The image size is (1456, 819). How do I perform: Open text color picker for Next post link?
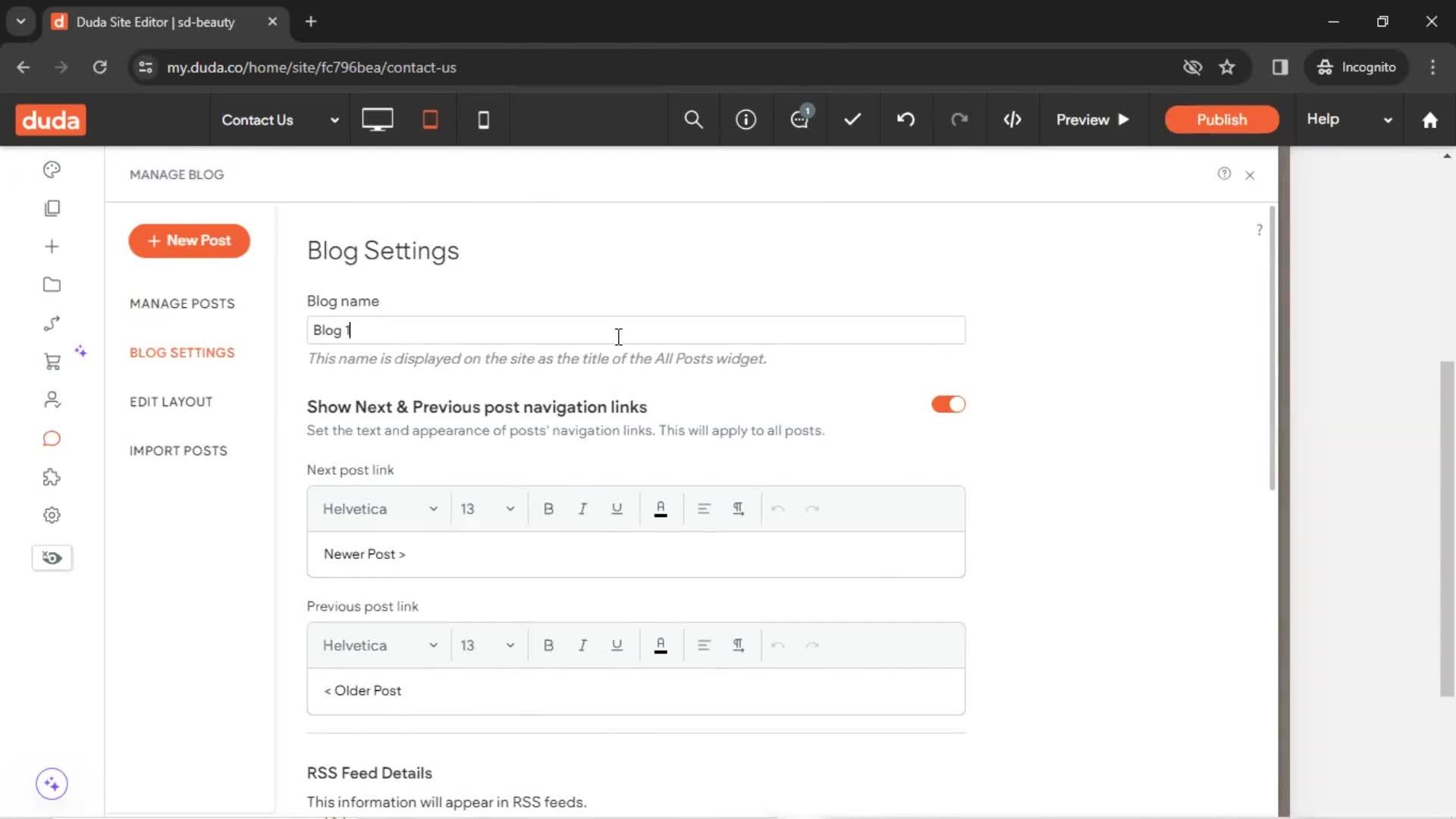(x=661, y=509)
